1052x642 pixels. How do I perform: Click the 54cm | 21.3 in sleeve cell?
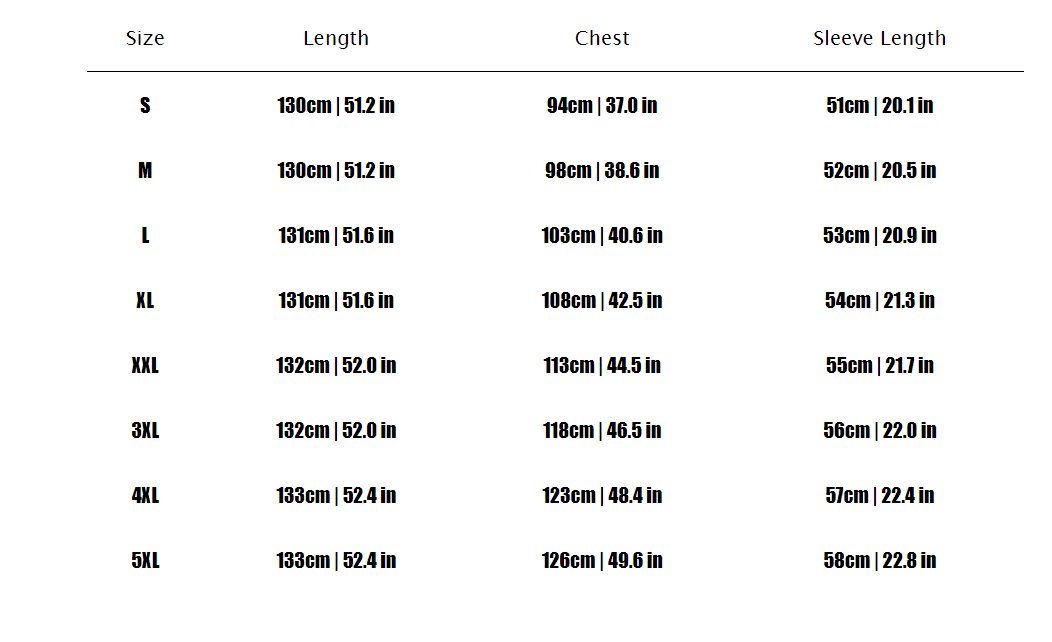pos(879,300)
